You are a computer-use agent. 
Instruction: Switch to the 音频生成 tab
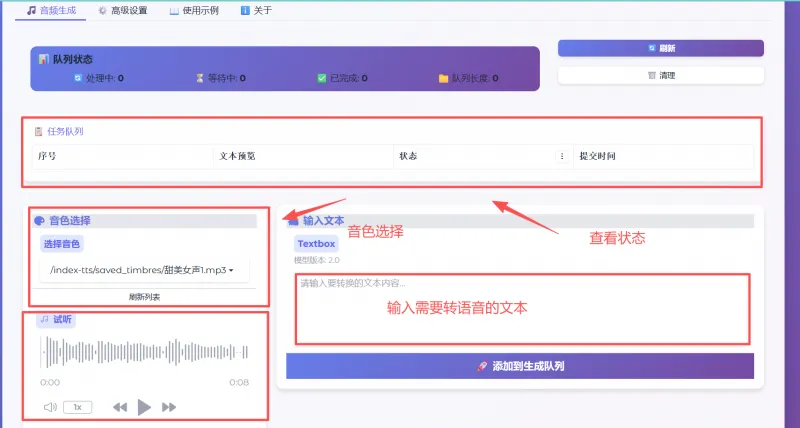(51, 10)
